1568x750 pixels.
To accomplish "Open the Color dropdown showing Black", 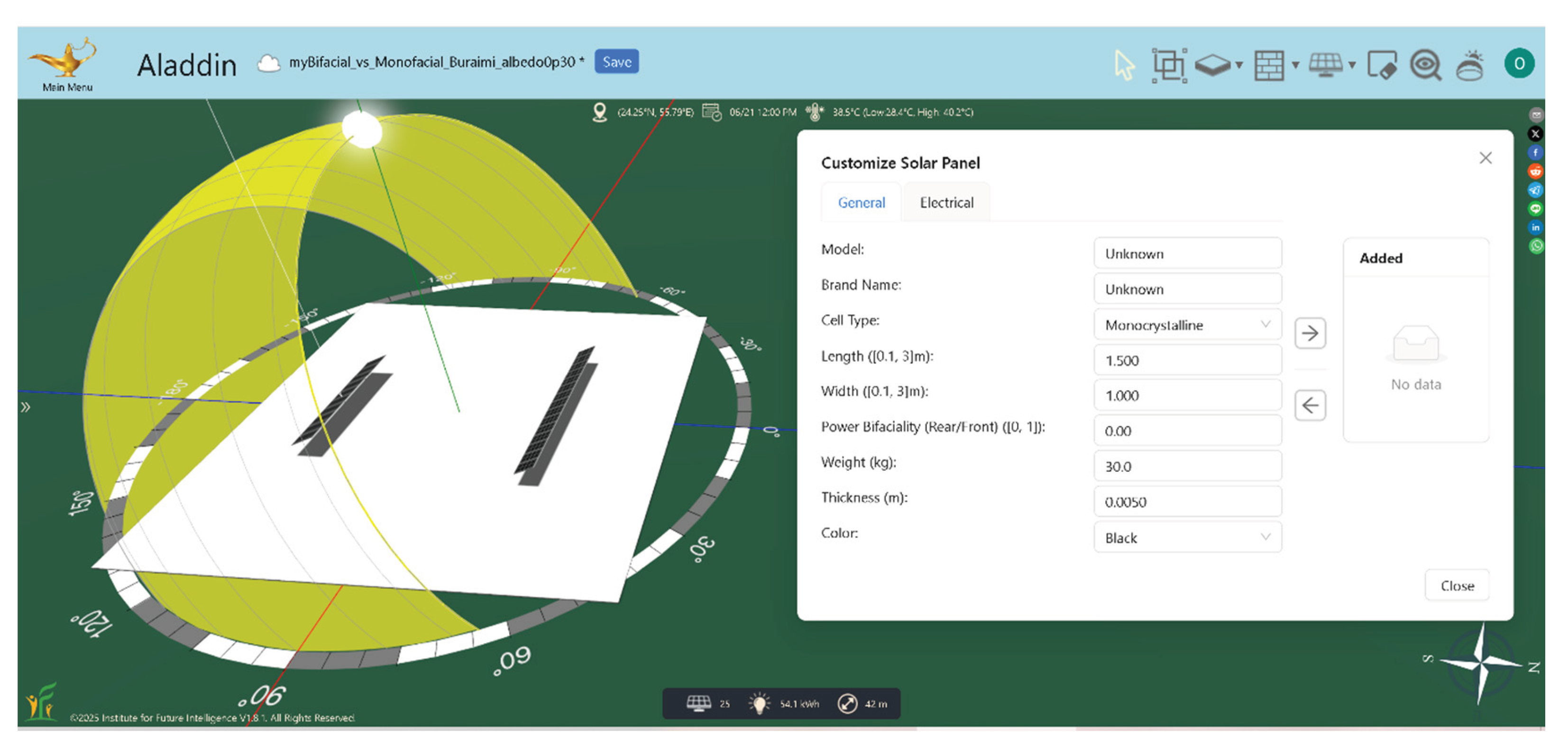I will click(1187, 538).
